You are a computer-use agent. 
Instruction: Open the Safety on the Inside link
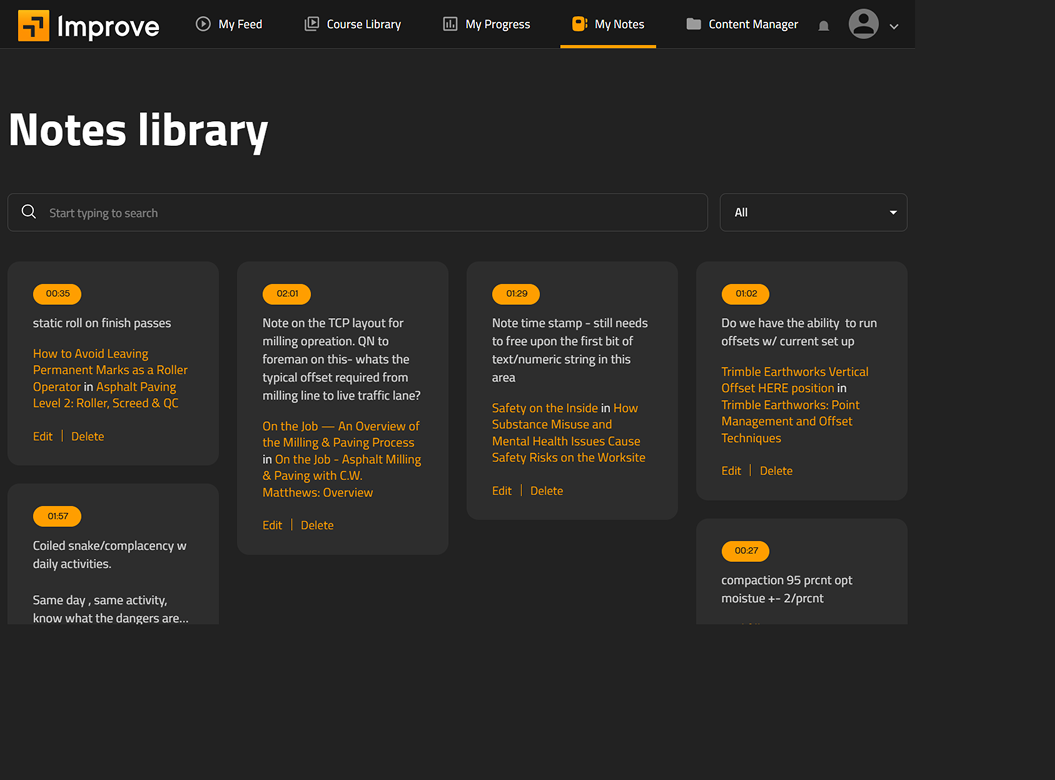click(x=544, y=408)
